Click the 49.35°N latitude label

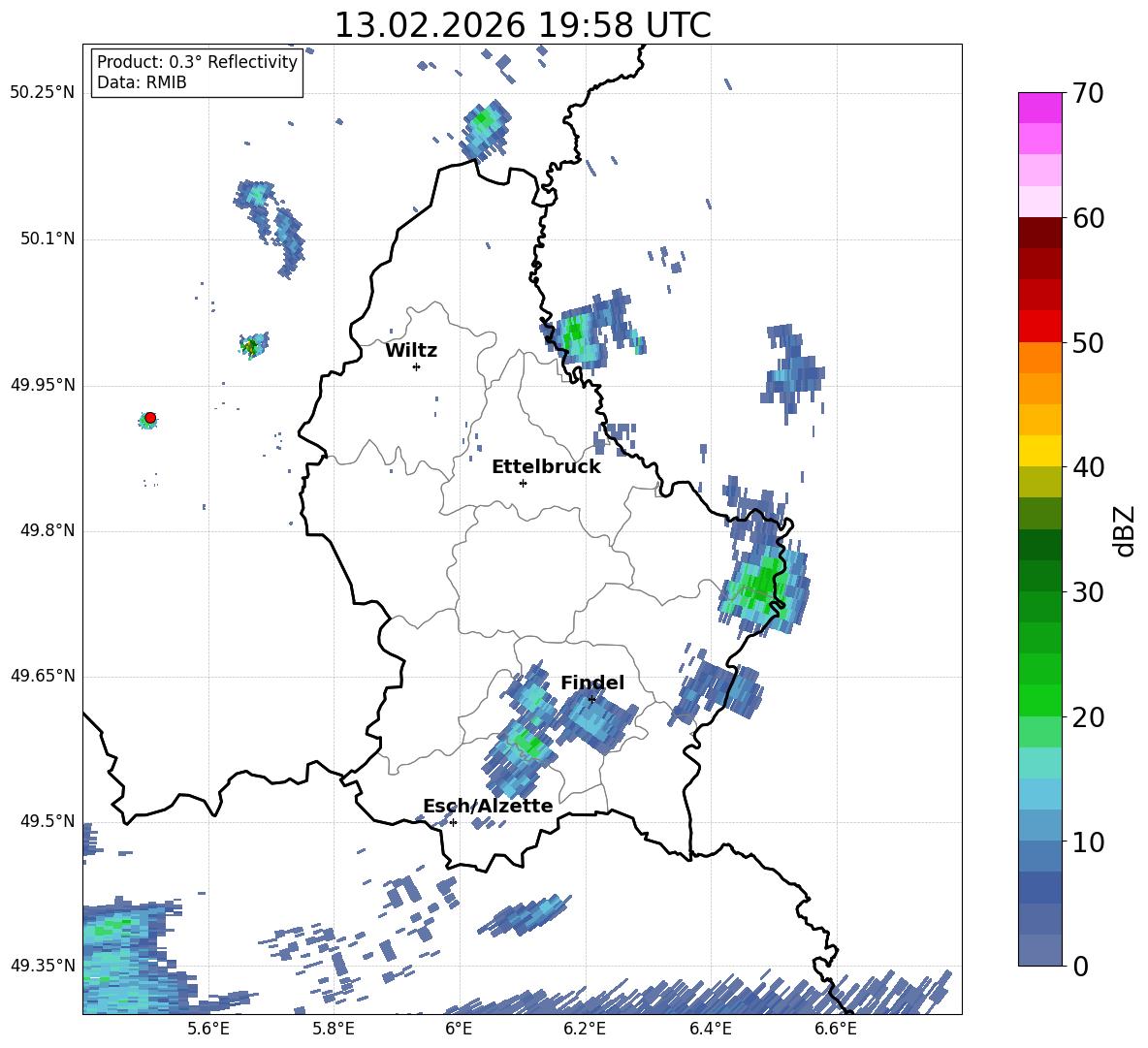pyautogui.click(x=42, y=966)
